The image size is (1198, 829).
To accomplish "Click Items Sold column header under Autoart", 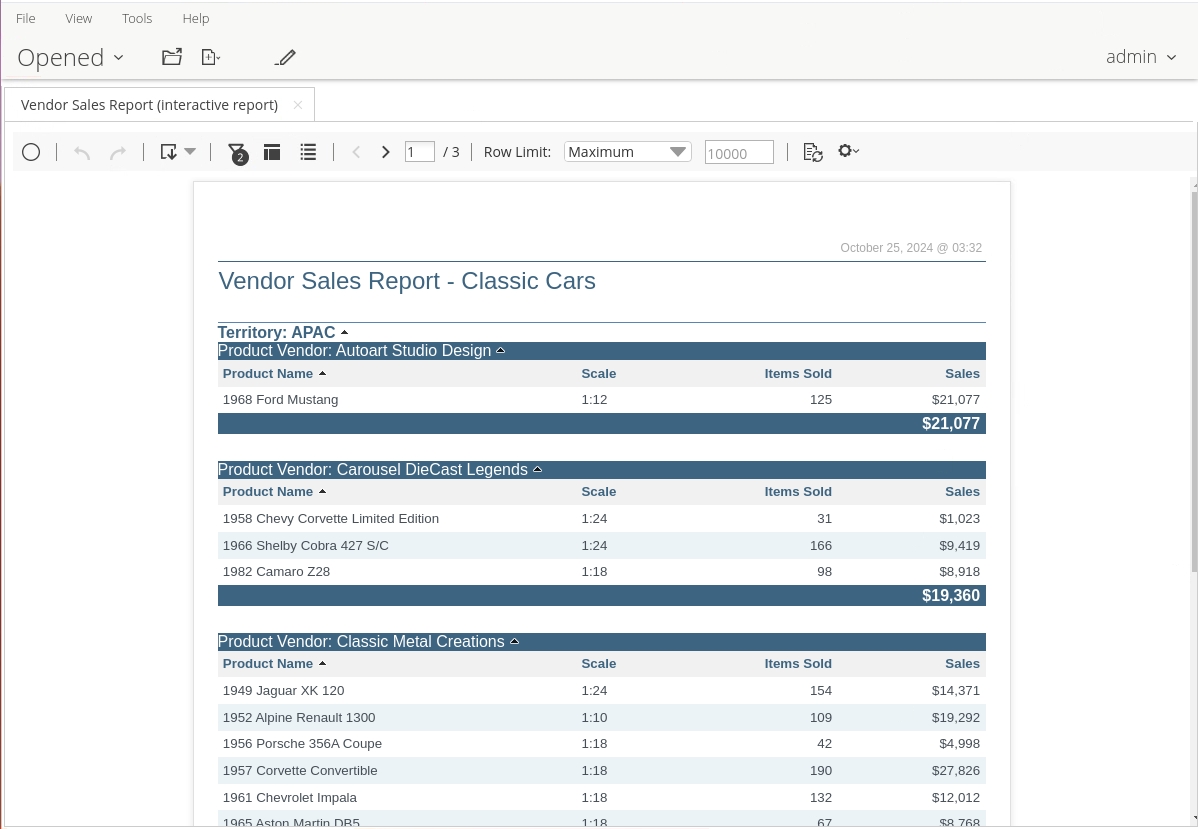I will click(797, 373).
